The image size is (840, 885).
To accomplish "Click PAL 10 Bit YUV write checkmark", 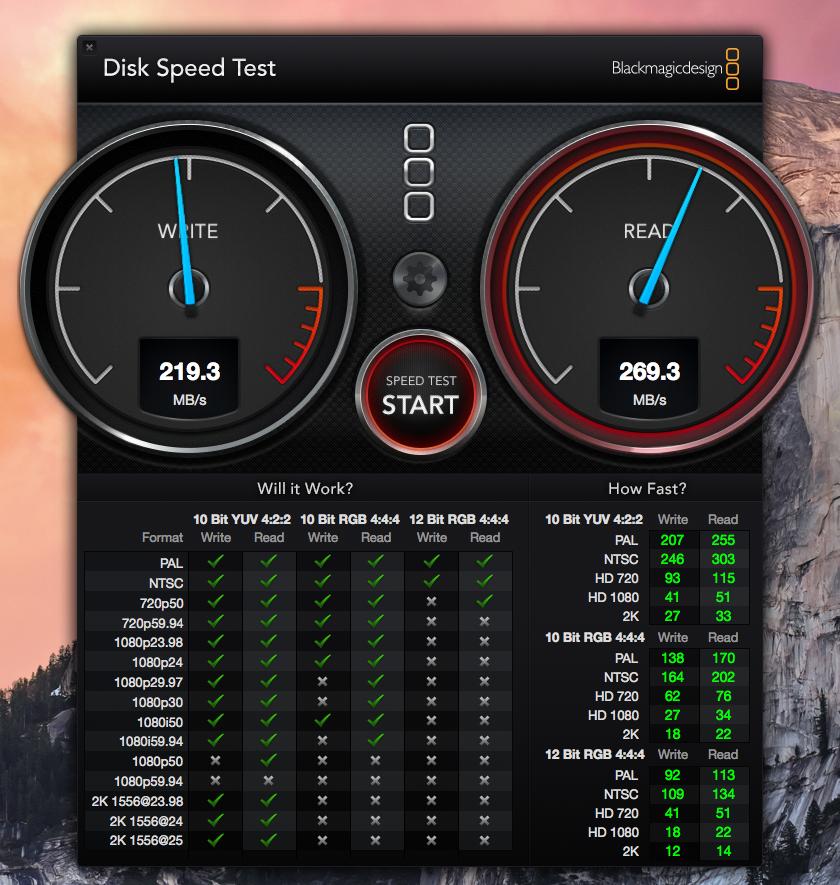I will coord(215,562).
